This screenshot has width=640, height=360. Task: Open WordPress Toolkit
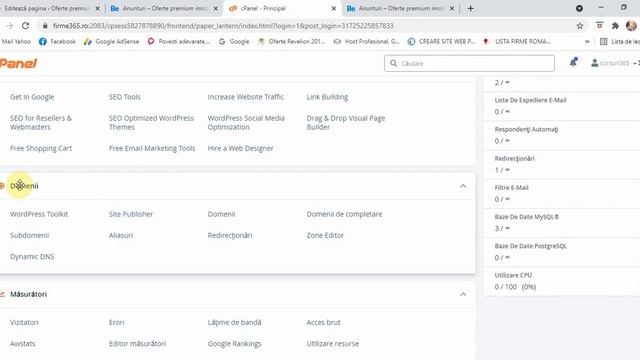pyautogui.click(x=39, y=214)
